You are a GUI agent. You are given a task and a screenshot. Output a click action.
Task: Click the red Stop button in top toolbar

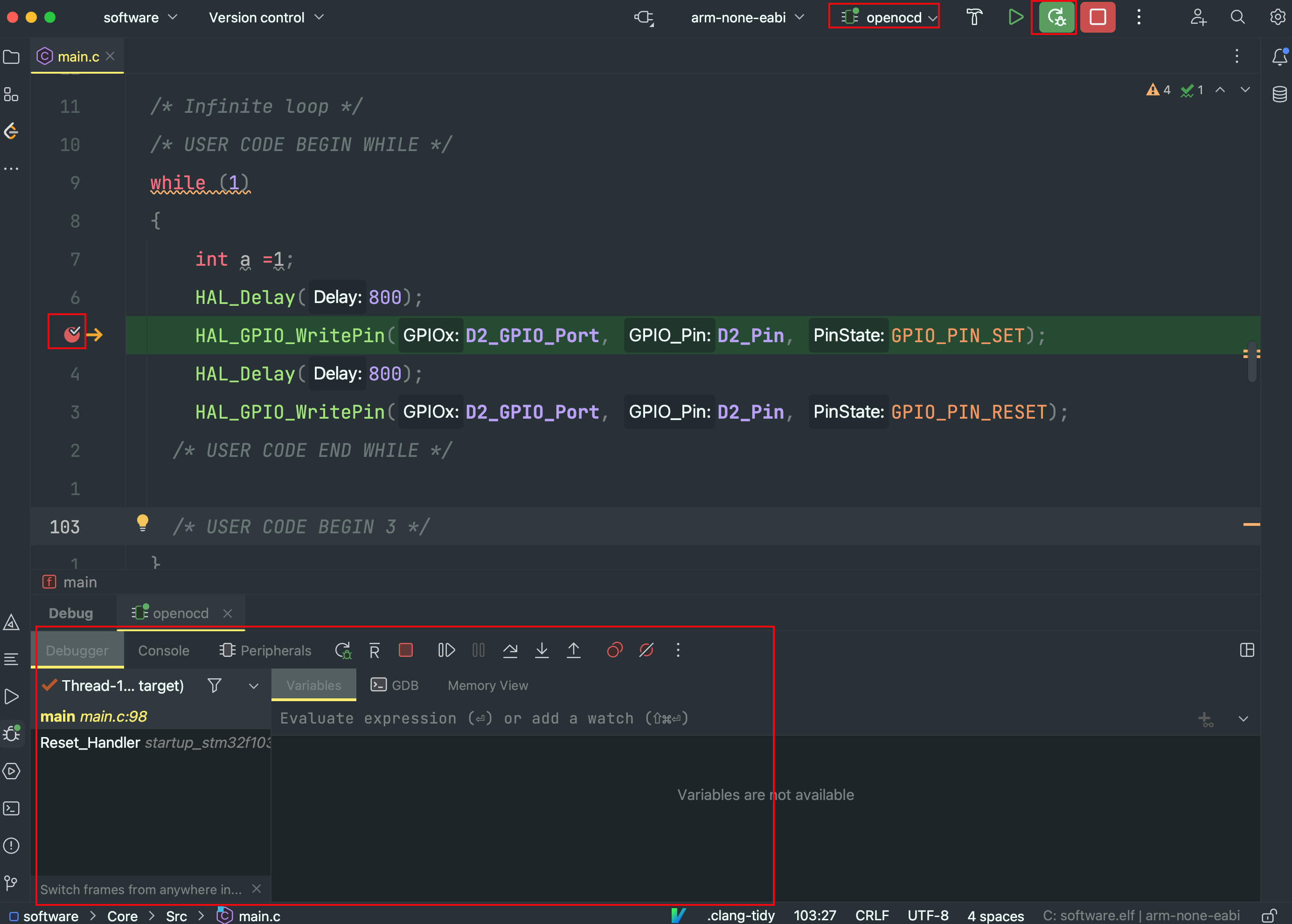click(x=1098, y=17)
